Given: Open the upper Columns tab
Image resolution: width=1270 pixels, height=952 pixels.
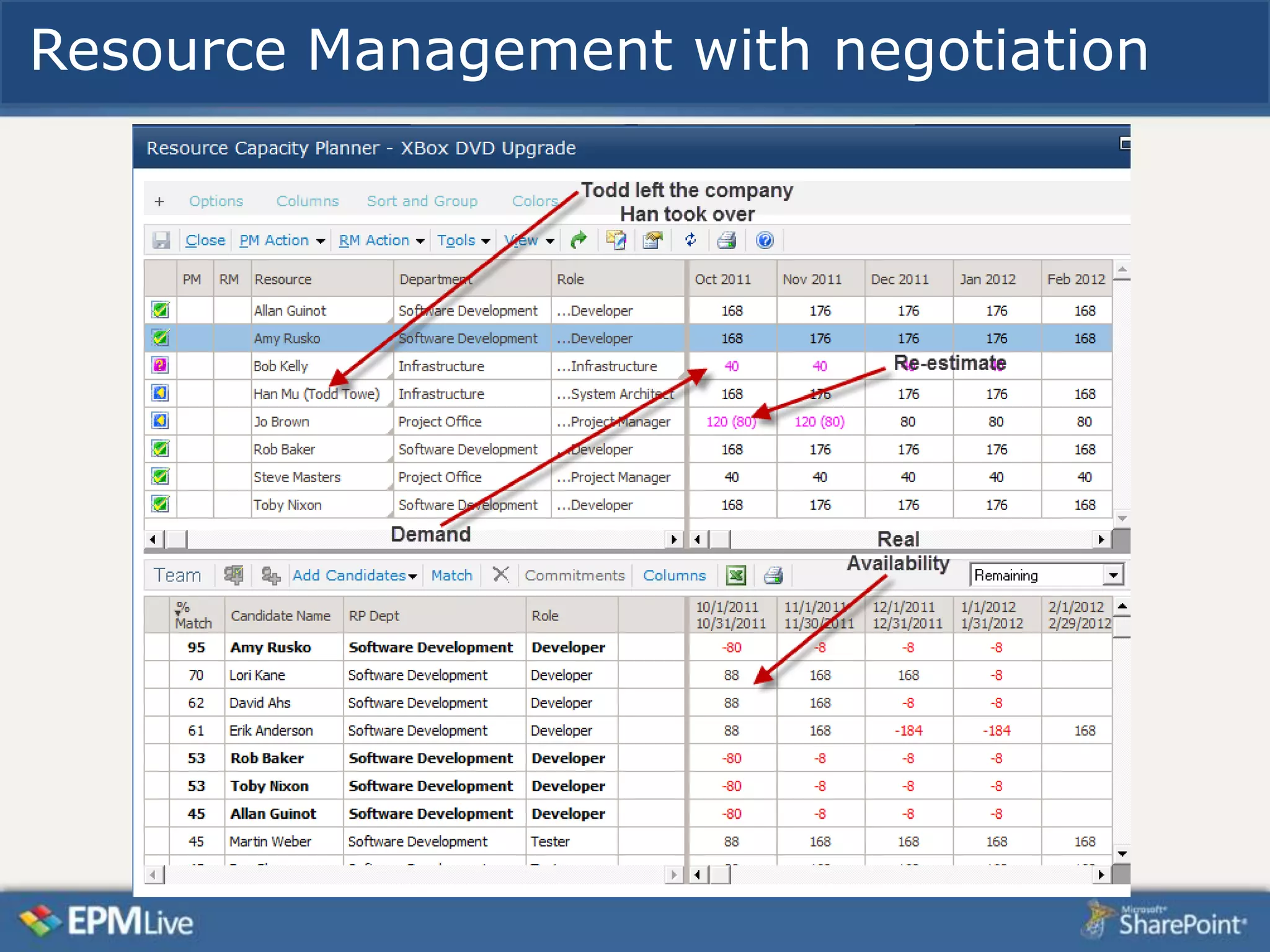Looking at the screenshot, I should coord(308,201).
